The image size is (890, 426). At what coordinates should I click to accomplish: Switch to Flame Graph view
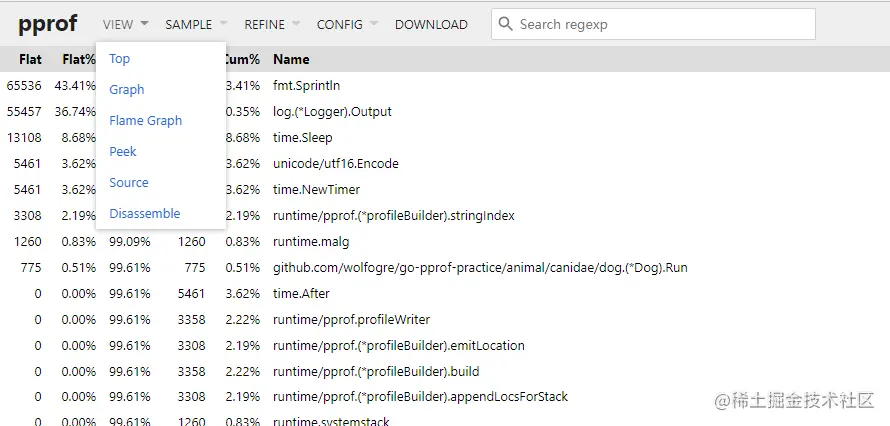click(146, 121)
